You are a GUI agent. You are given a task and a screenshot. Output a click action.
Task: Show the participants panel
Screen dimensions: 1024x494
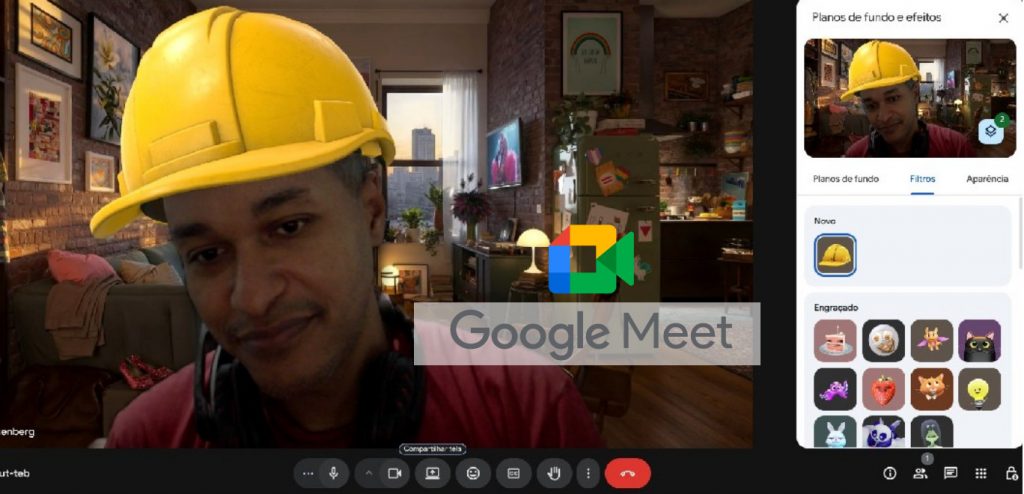[x=920, y=474]
